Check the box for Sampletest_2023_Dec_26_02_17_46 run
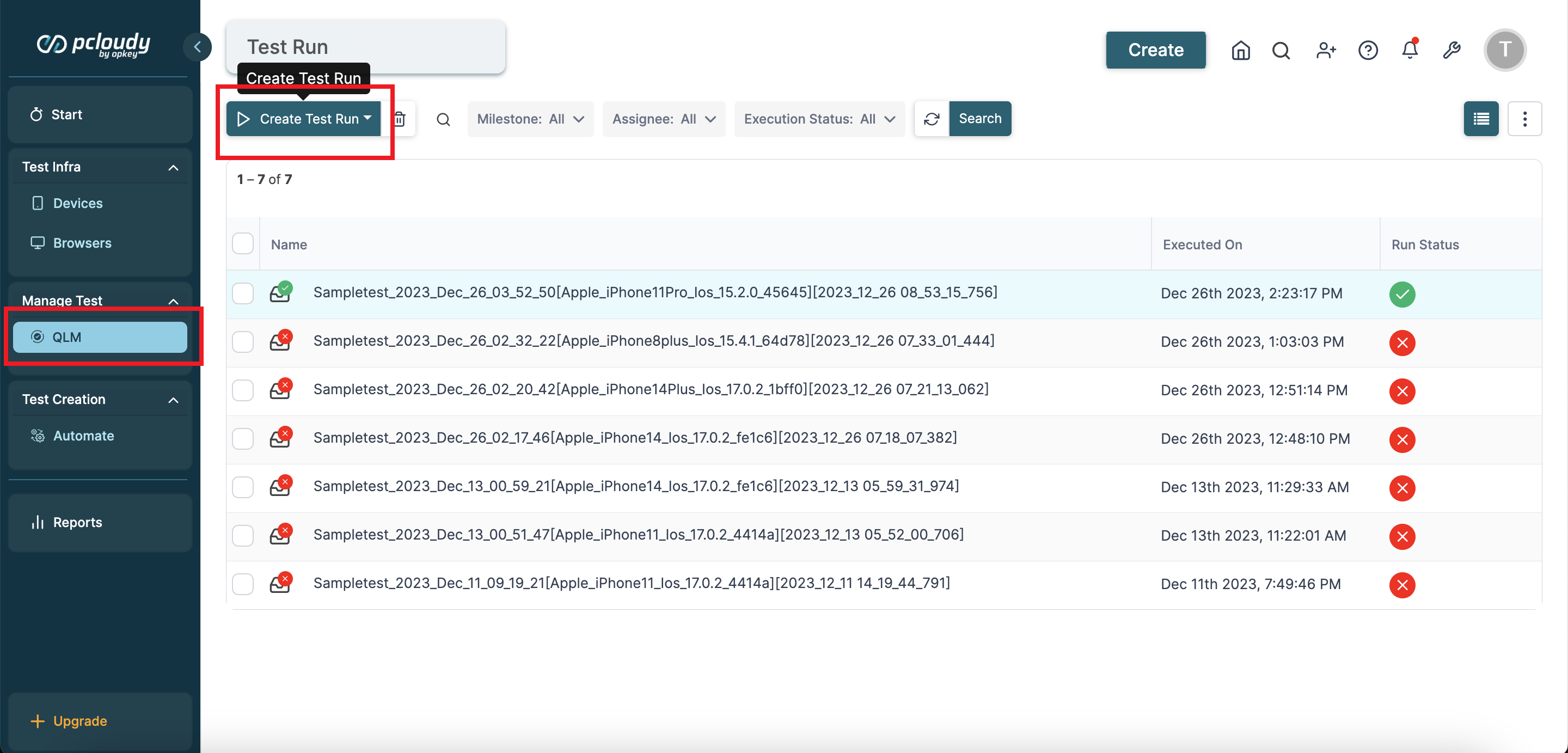 tap(243, 439)
